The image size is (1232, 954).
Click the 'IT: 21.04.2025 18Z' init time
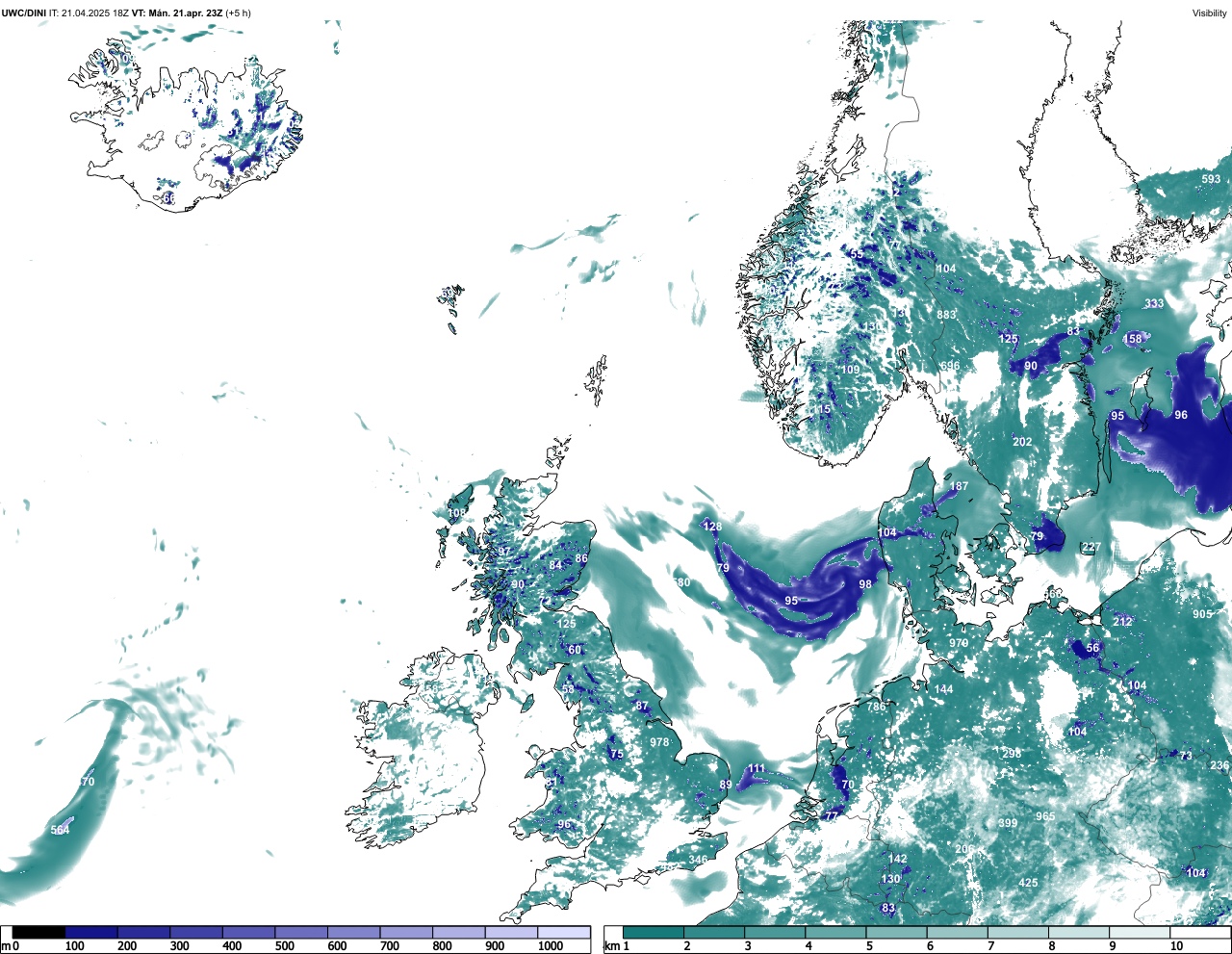point(90,13)
